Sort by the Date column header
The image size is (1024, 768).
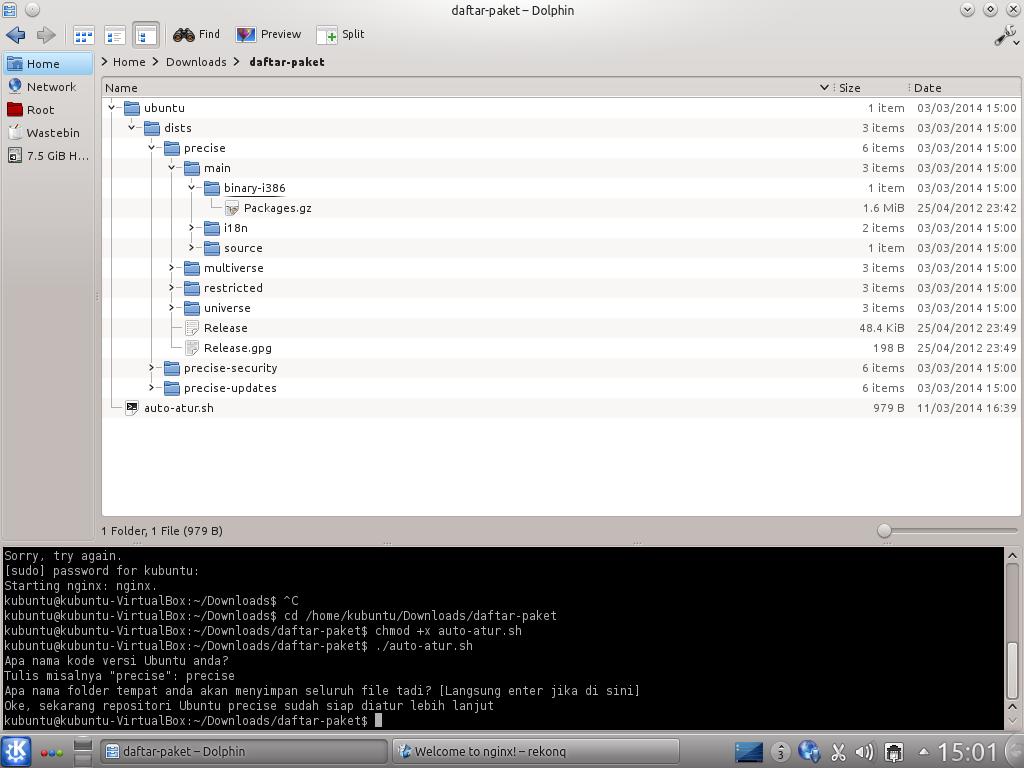tap(965, 88)
